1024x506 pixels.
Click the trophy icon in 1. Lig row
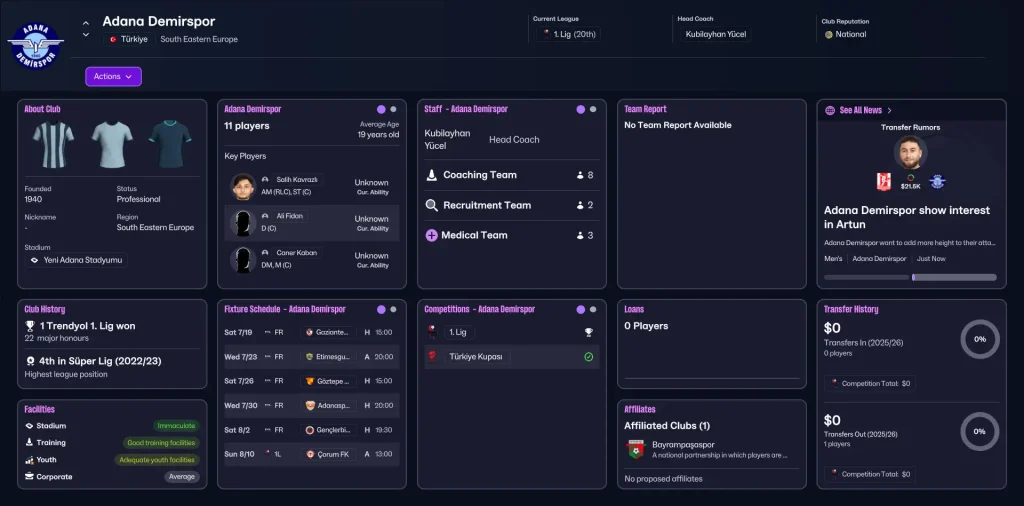(588, 332)
